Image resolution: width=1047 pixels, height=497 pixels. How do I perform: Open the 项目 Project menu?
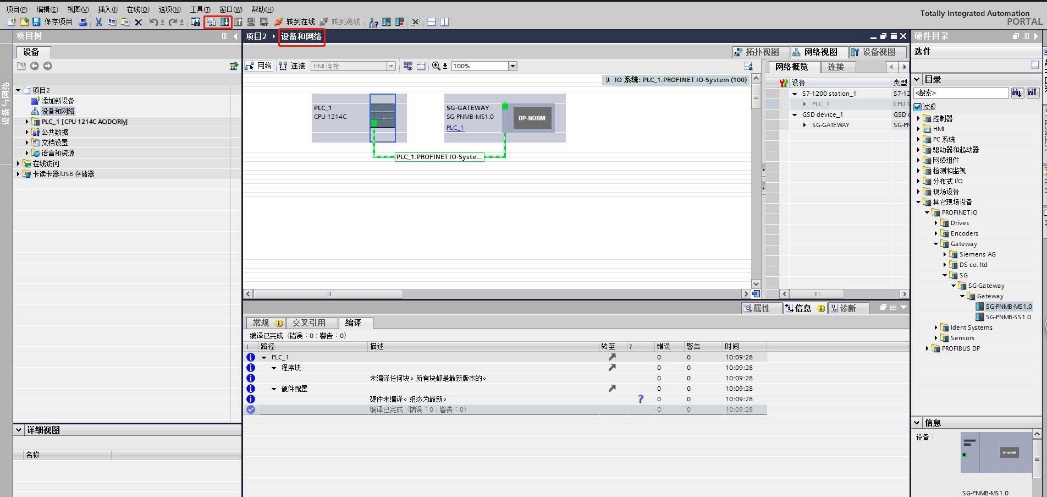(x=17, y=10)
